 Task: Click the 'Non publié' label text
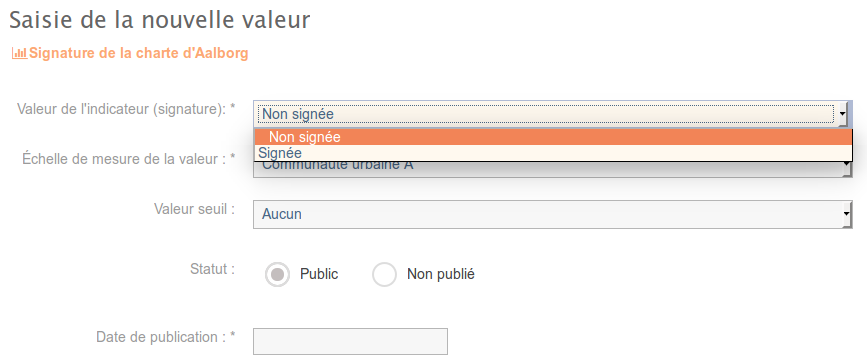pos(441,274)
